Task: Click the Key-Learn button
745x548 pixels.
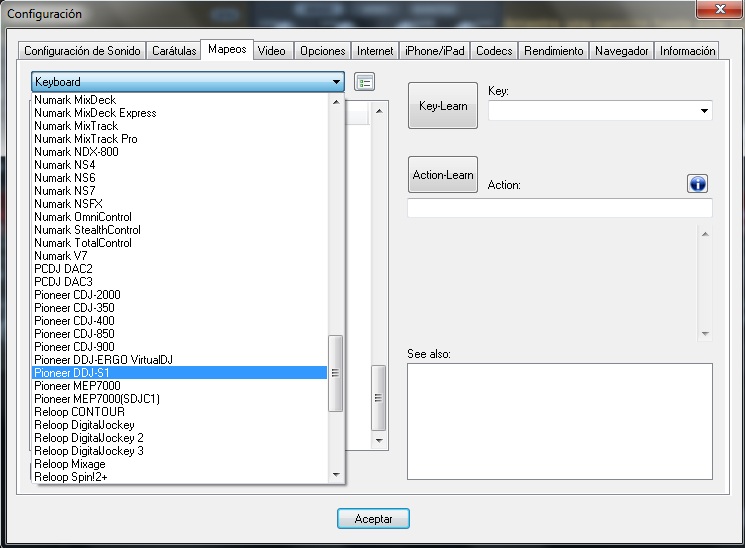Action: pos(443,106)
